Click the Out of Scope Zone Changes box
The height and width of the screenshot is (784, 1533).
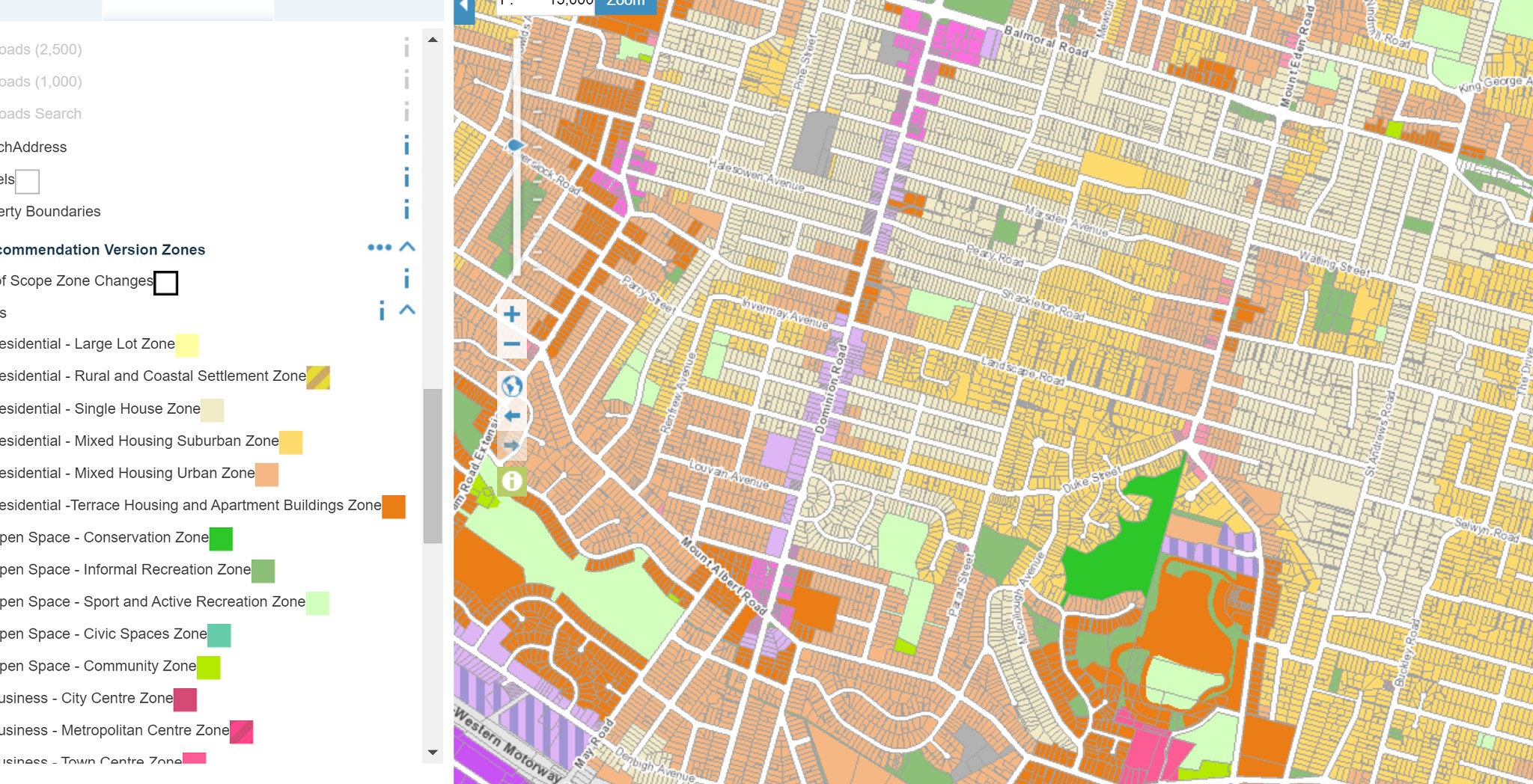click(x=165, y=283)
